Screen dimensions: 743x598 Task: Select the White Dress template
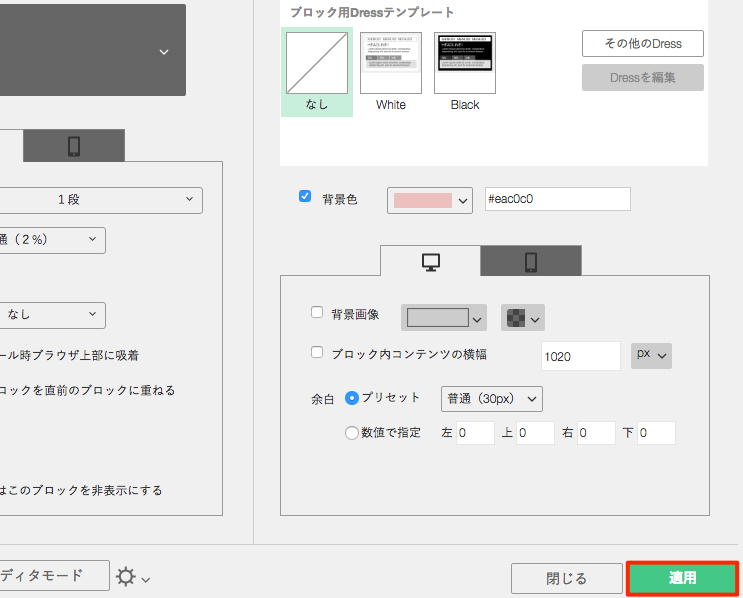390,63
